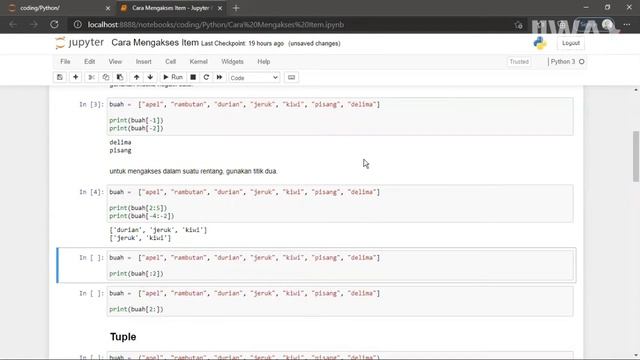Click the Trusted notebook indicator
Image resolution: width=640 pixels, height=360 pixels.
pyautogui.click(x=519, y=62)
